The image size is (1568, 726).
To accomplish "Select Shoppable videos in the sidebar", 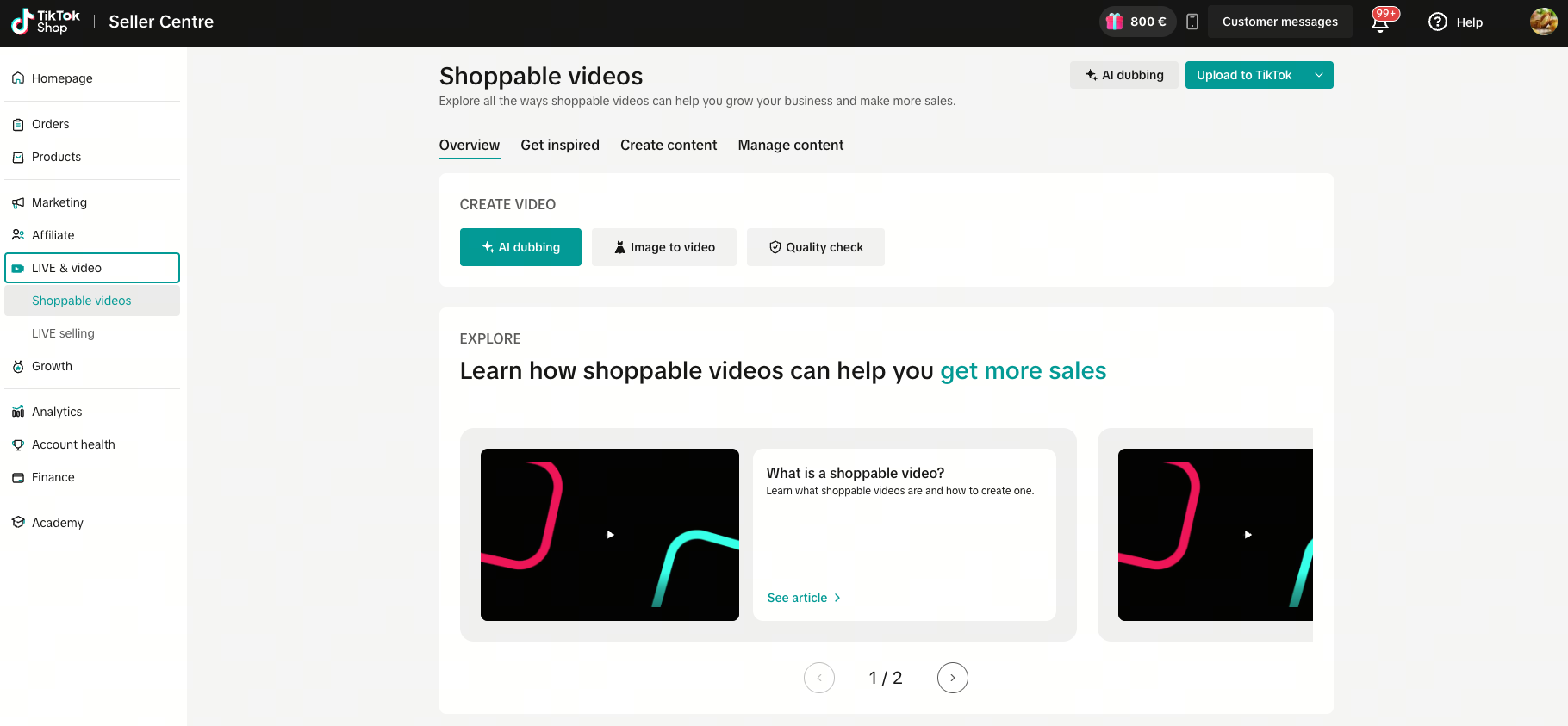I will (x=92, y=301).
